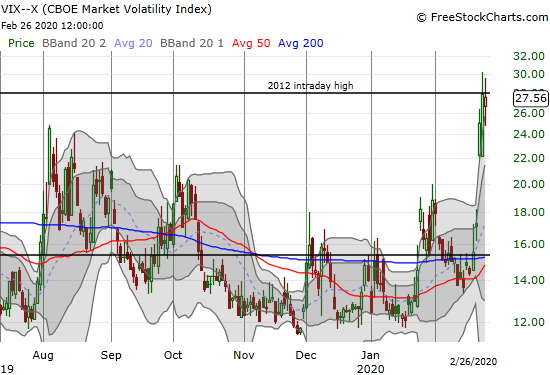Click the 22.00 price axis label
The image size is (550, 375).
pyautogui.click(x=529, y=158)
